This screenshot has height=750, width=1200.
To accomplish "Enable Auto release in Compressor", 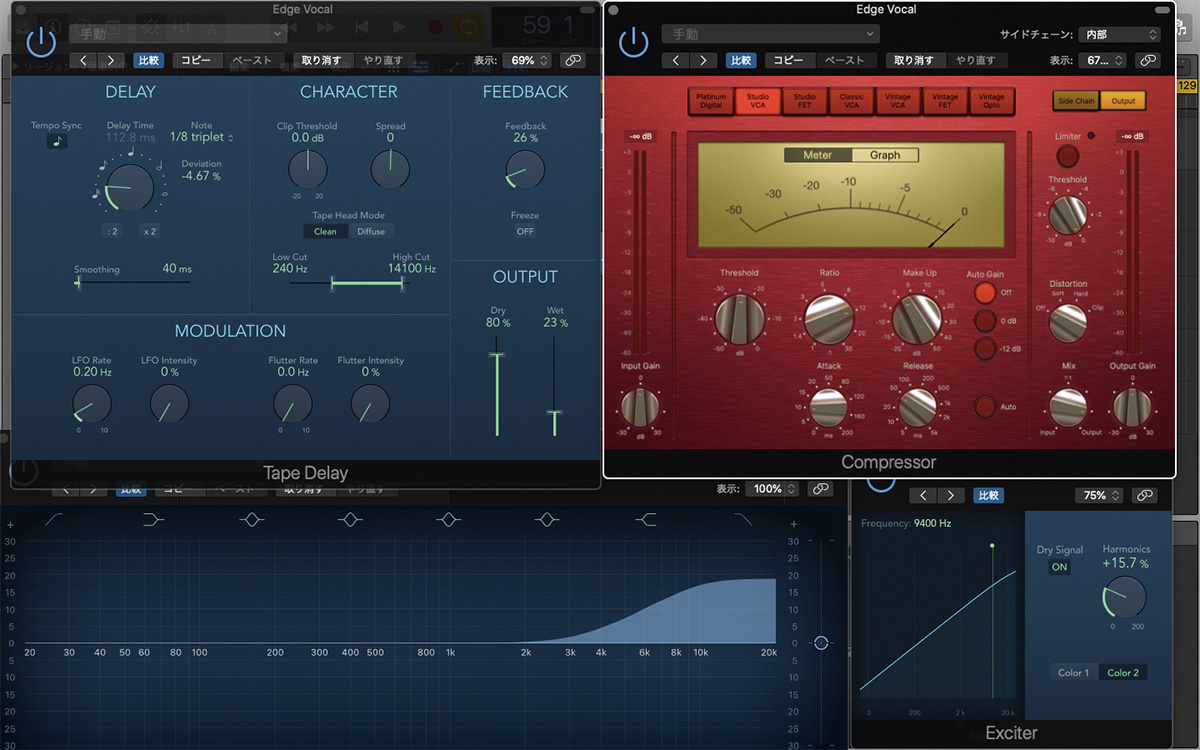I will click(986, 407).
